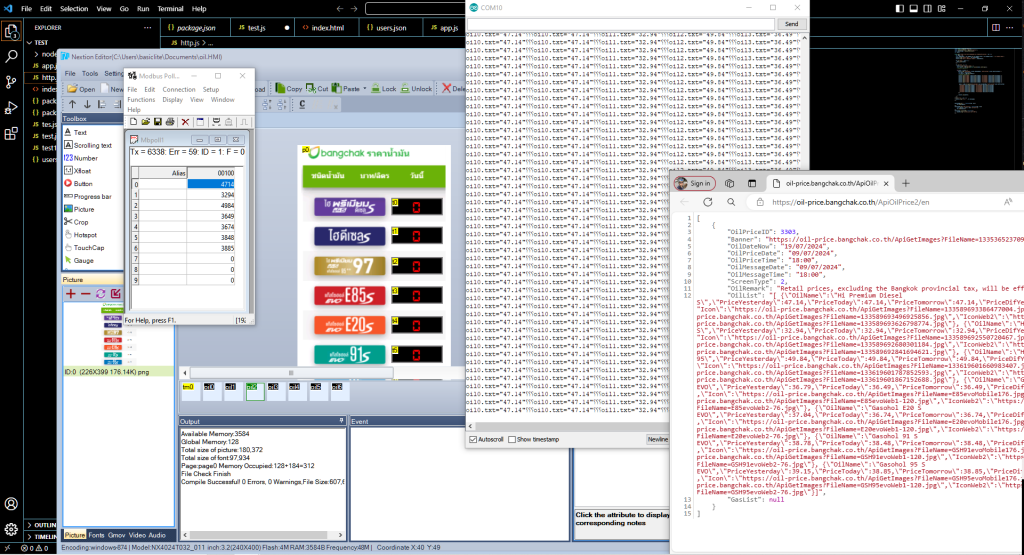The image size is (1024, 555).
Task: Open the Paste dropdown arrow in Nextion
Action: pos(365,88)
